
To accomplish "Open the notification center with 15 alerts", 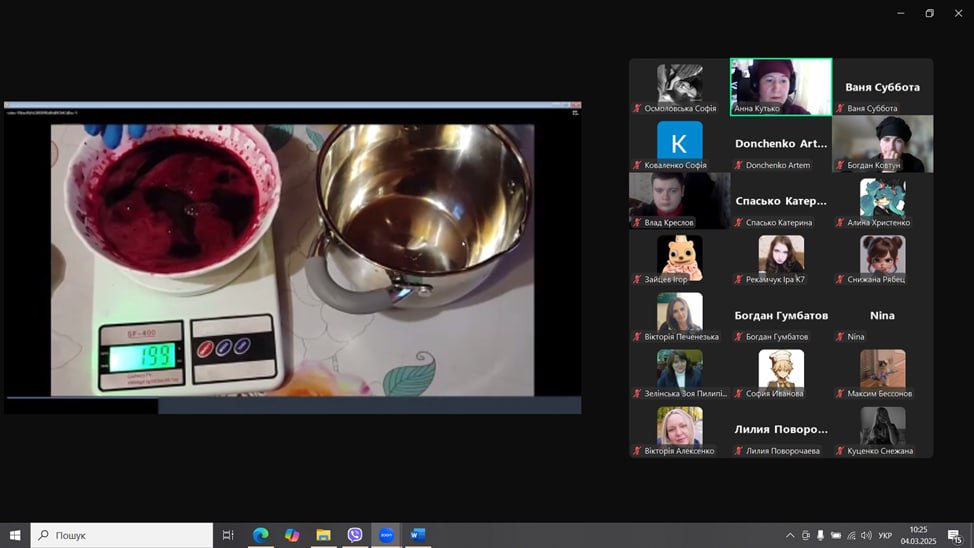I will click(x=956, y=536).
